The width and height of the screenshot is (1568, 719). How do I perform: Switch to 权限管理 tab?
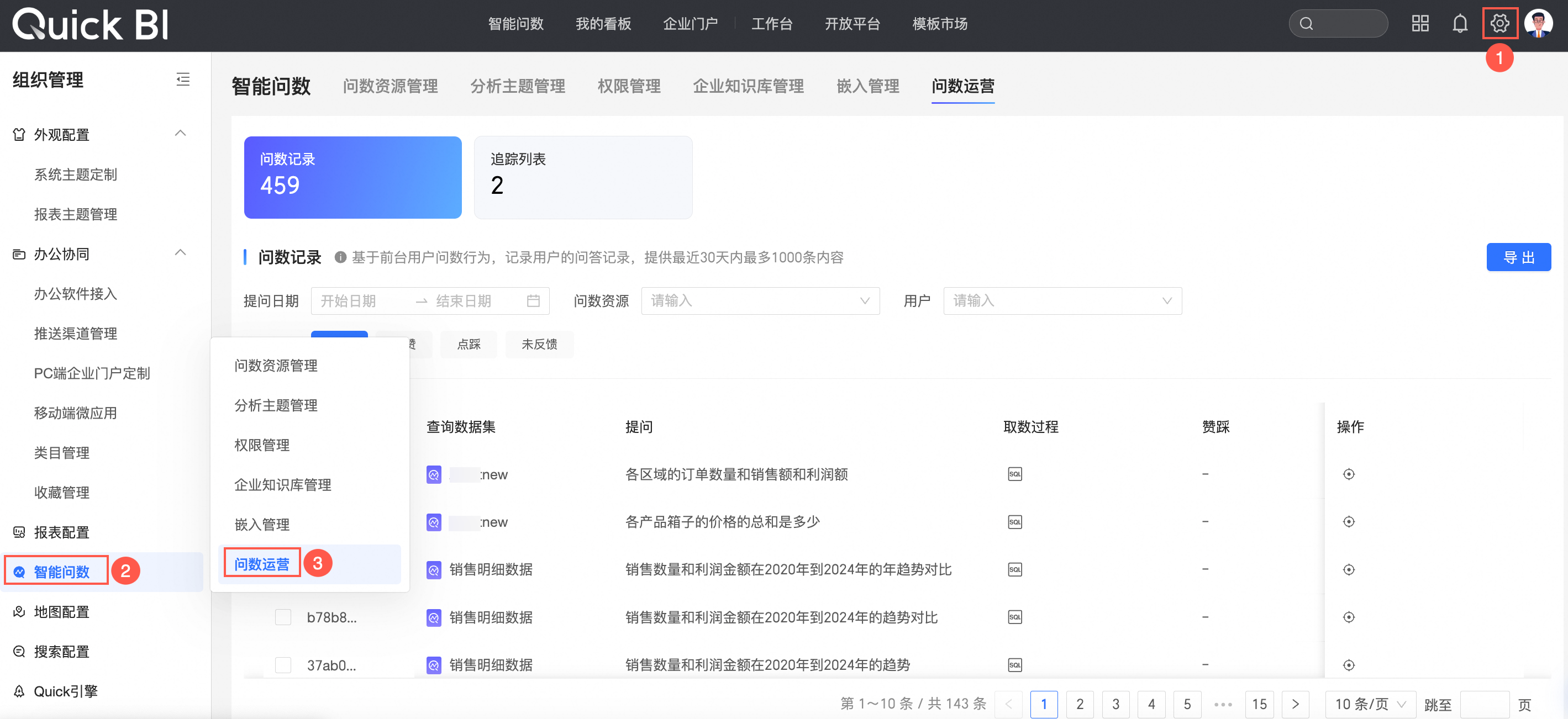(x=629, y=86)
